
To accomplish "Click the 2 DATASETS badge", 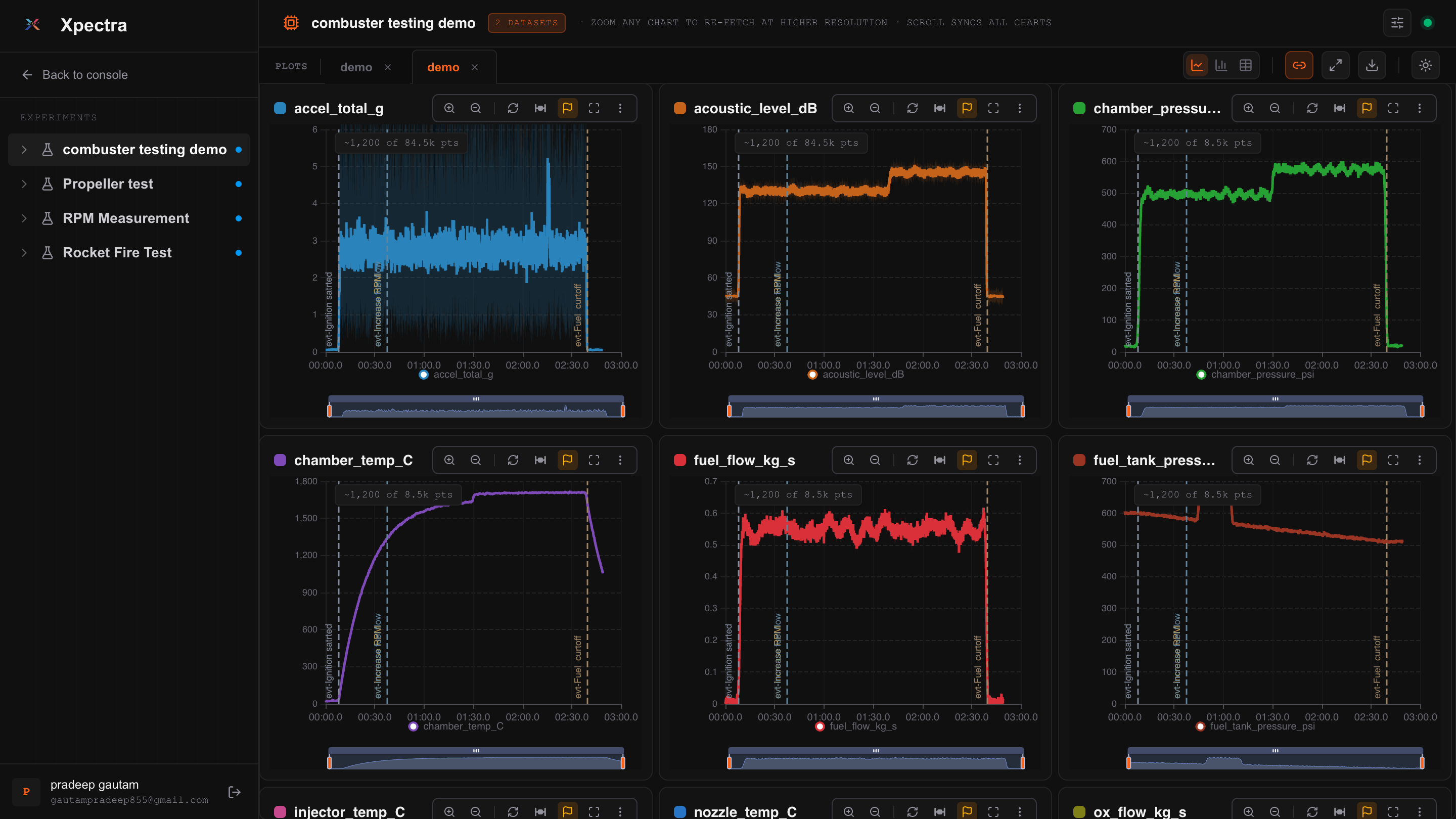I will [x=526, y=23].
